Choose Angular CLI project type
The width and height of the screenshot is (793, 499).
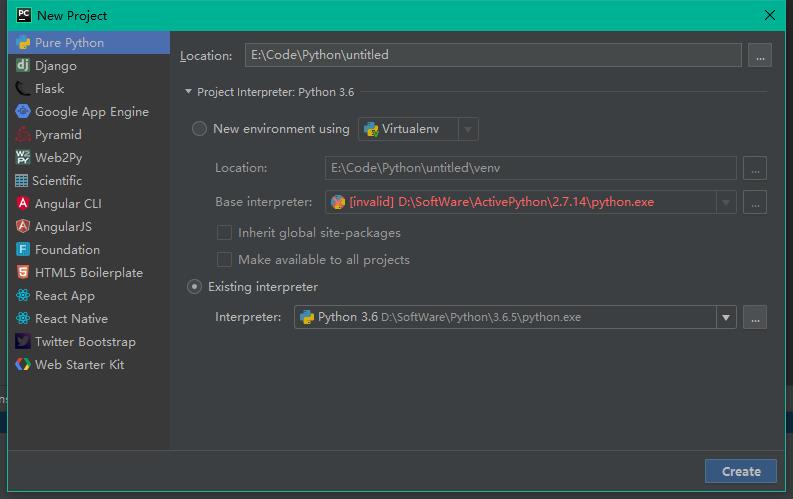pyautogui.click(x=89, y=204)
